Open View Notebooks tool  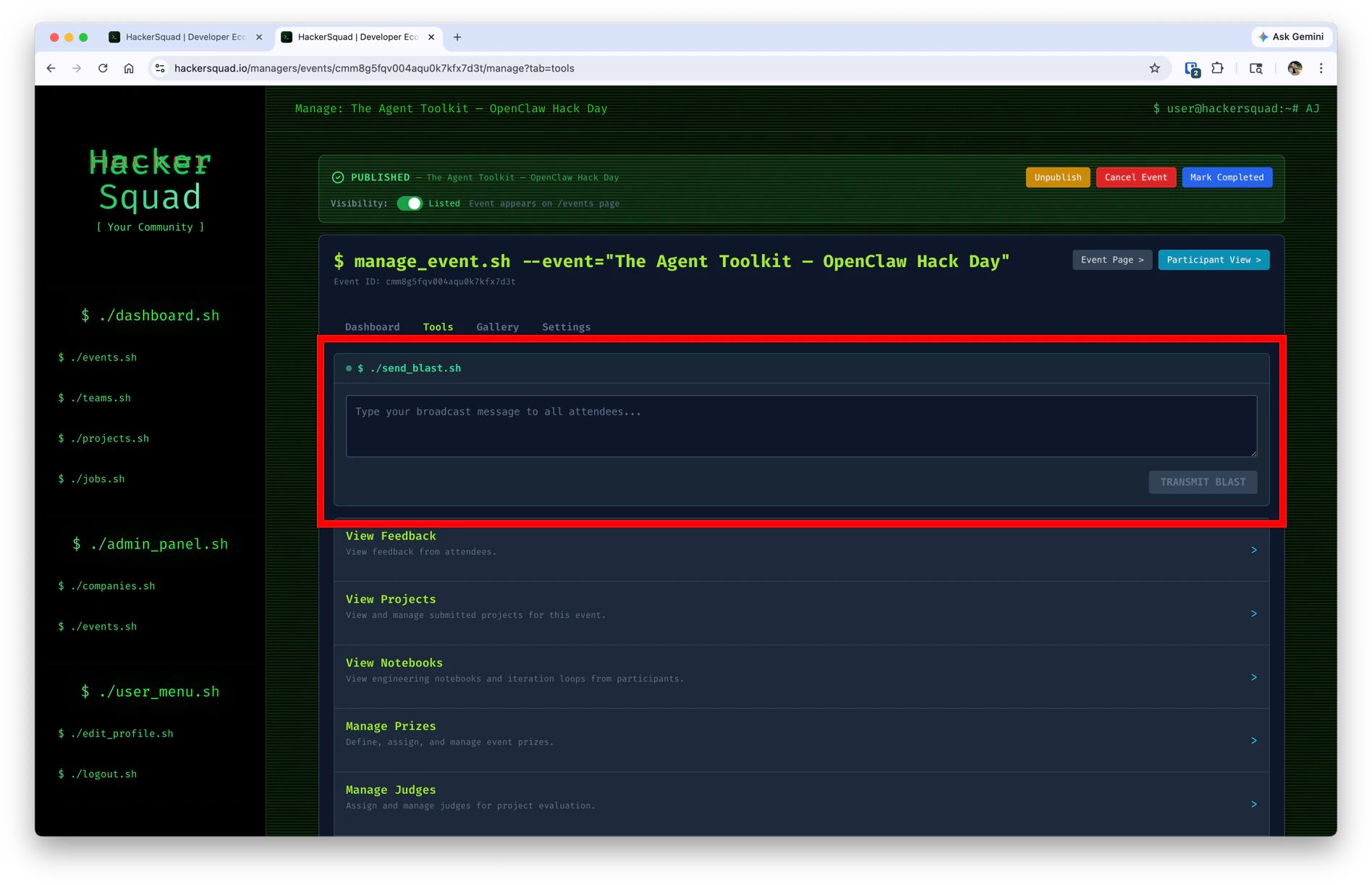(801, 677)
